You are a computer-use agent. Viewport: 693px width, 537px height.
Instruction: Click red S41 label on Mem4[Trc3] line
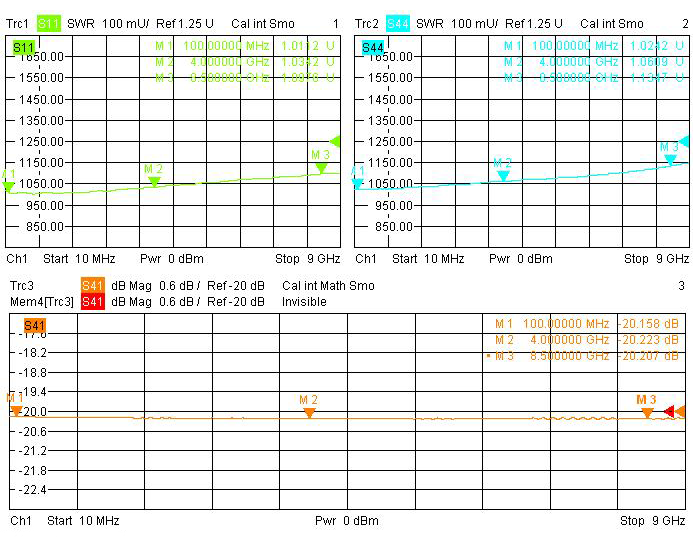[x=93, y=301]
